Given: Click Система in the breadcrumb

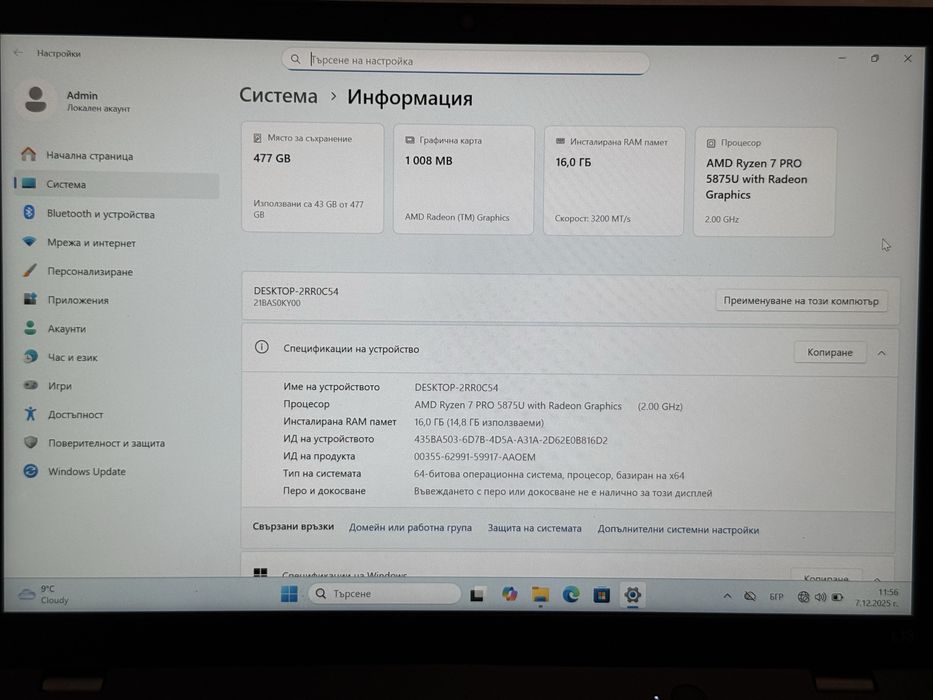Looking at the screenshot, I should [x=278, y=96].
